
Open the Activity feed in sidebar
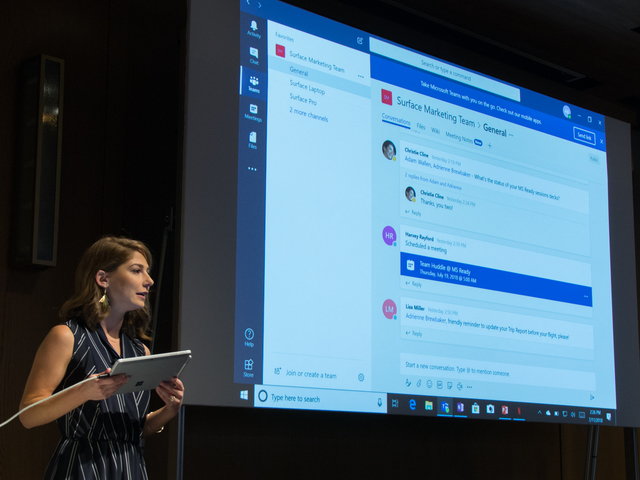point(254,27)
